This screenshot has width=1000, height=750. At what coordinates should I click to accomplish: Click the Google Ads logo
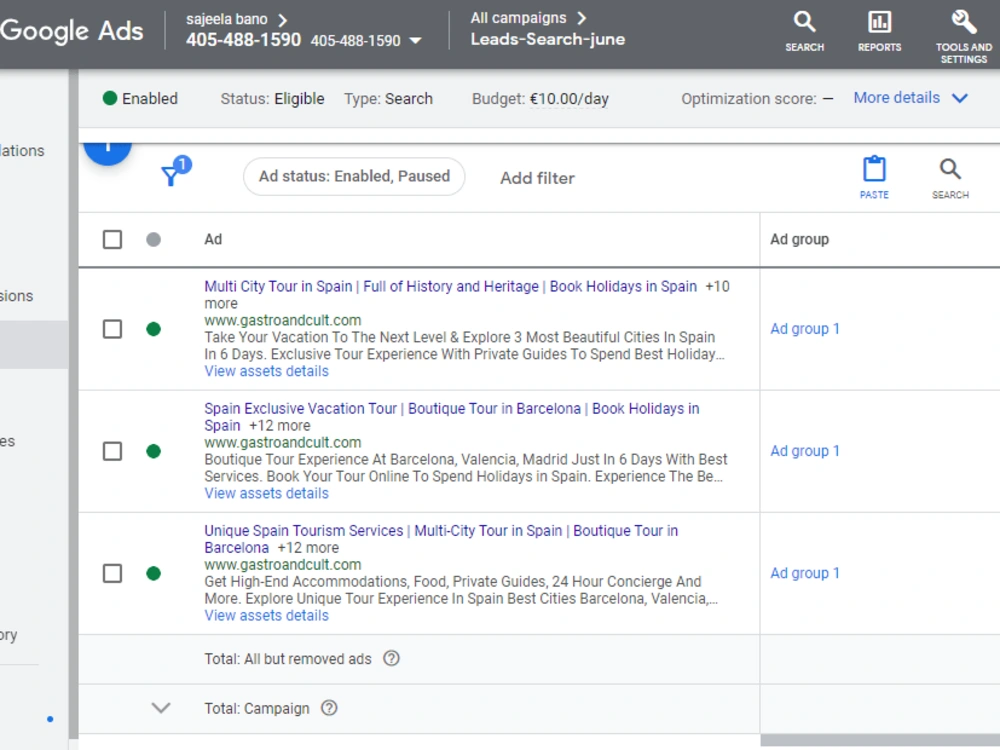coord(71,31)
